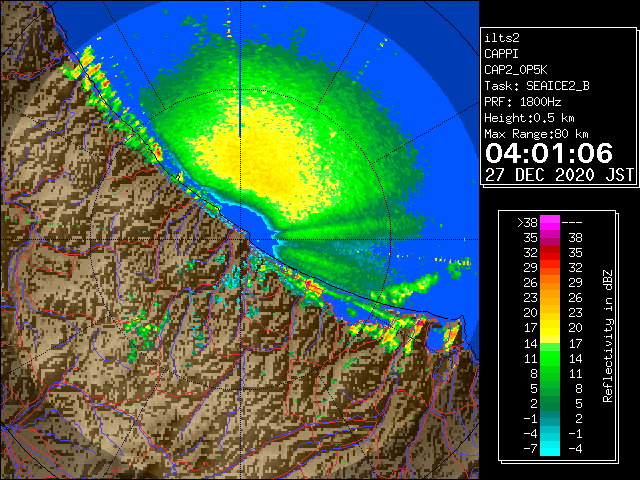This screenshot has width=640, height=480.
Task: Click the 'CAPPI' product label
Action: (501, 54)
